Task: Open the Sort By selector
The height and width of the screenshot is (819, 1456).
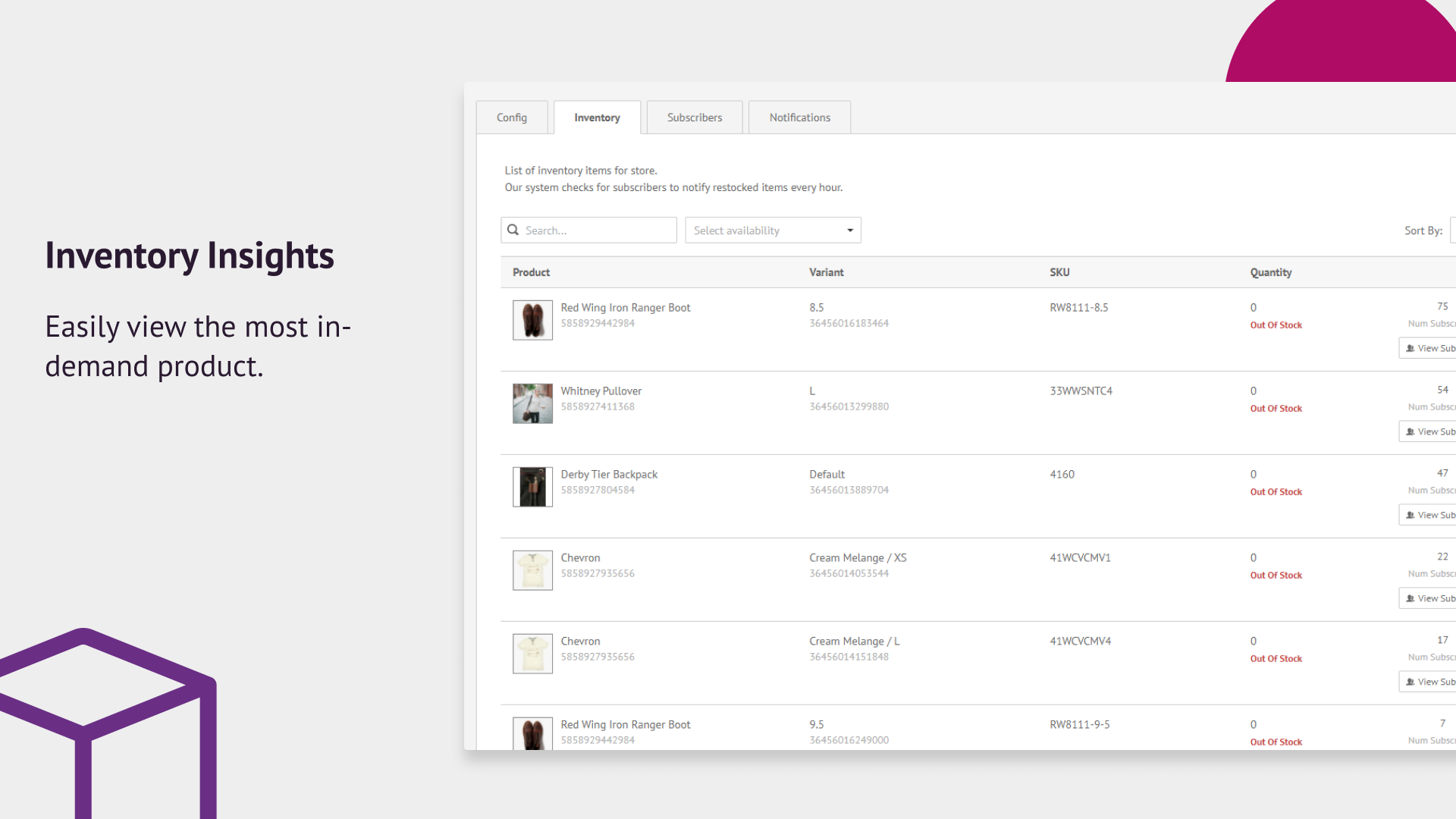Action: click(1452, 231)
